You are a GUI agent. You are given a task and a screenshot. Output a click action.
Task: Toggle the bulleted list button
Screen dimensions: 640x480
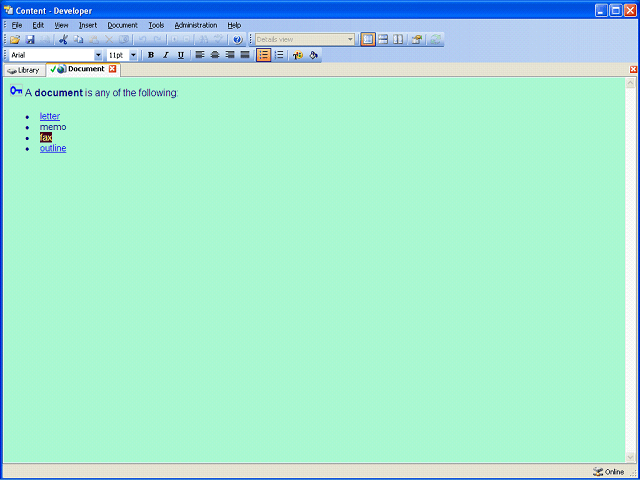tap(264, 55)
